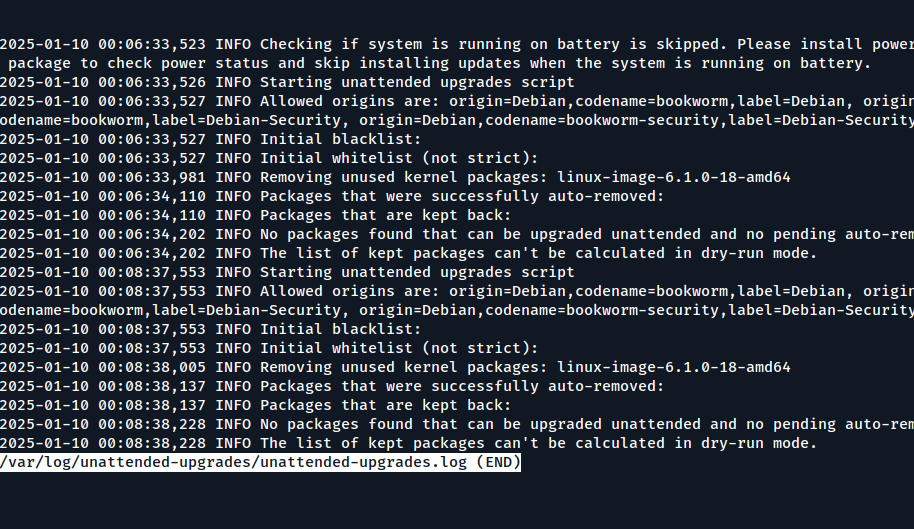Click the 00:06:34,202 dry-run mode line
The width and height of the screenshot is (914, 529).
pos(409,253)
